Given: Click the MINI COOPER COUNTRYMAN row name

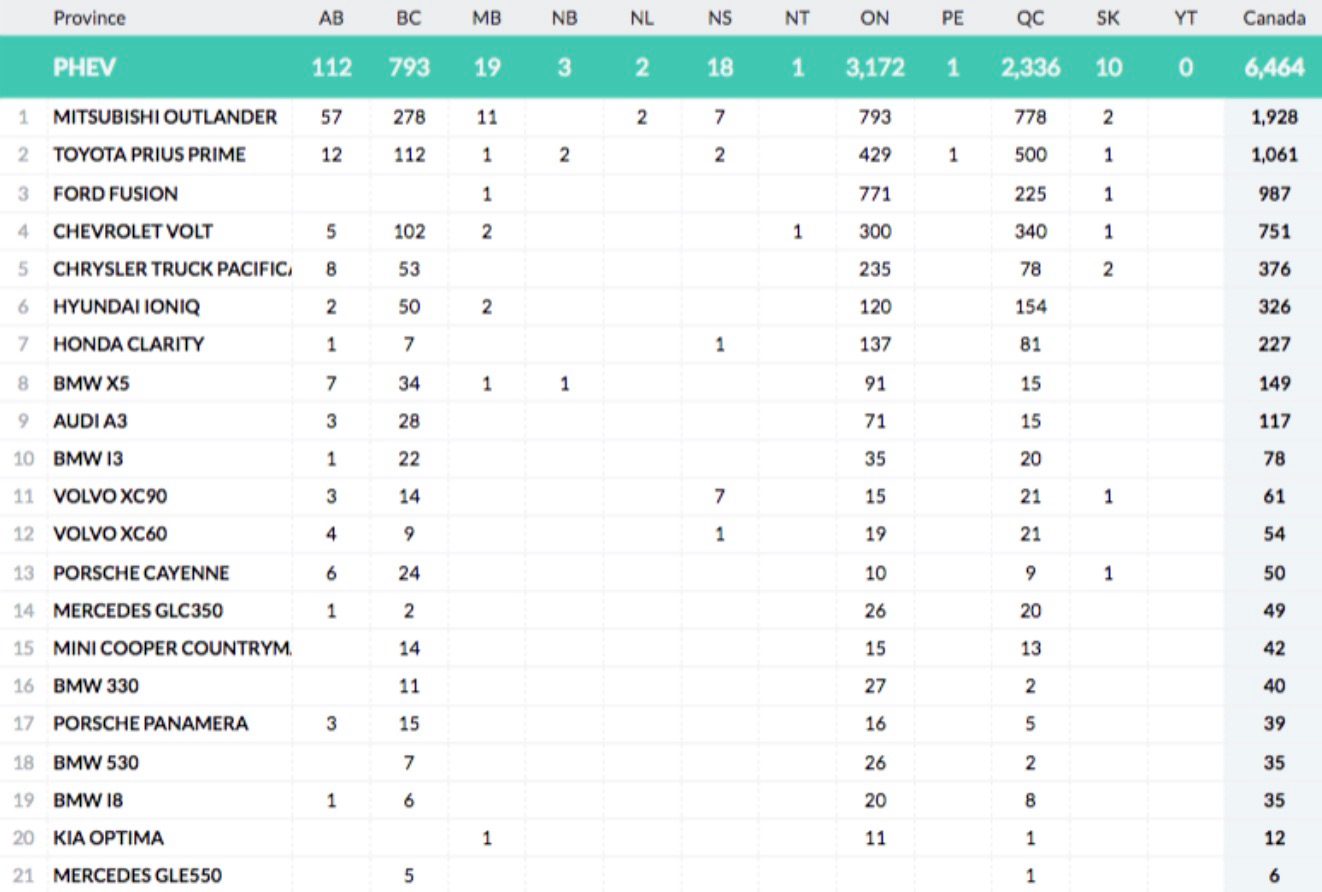Looking at the screenshot, I should [172, 648].
